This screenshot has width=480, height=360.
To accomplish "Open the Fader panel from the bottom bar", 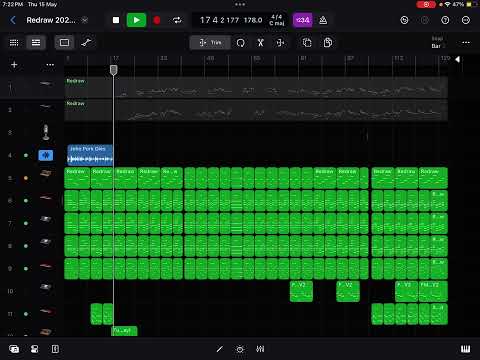I will pyautogui.click(x=55, y=349).
